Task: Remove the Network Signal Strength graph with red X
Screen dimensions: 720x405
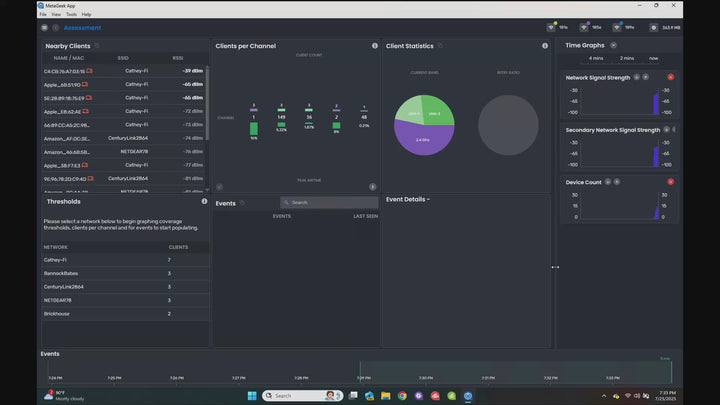Action: point(671,77)
